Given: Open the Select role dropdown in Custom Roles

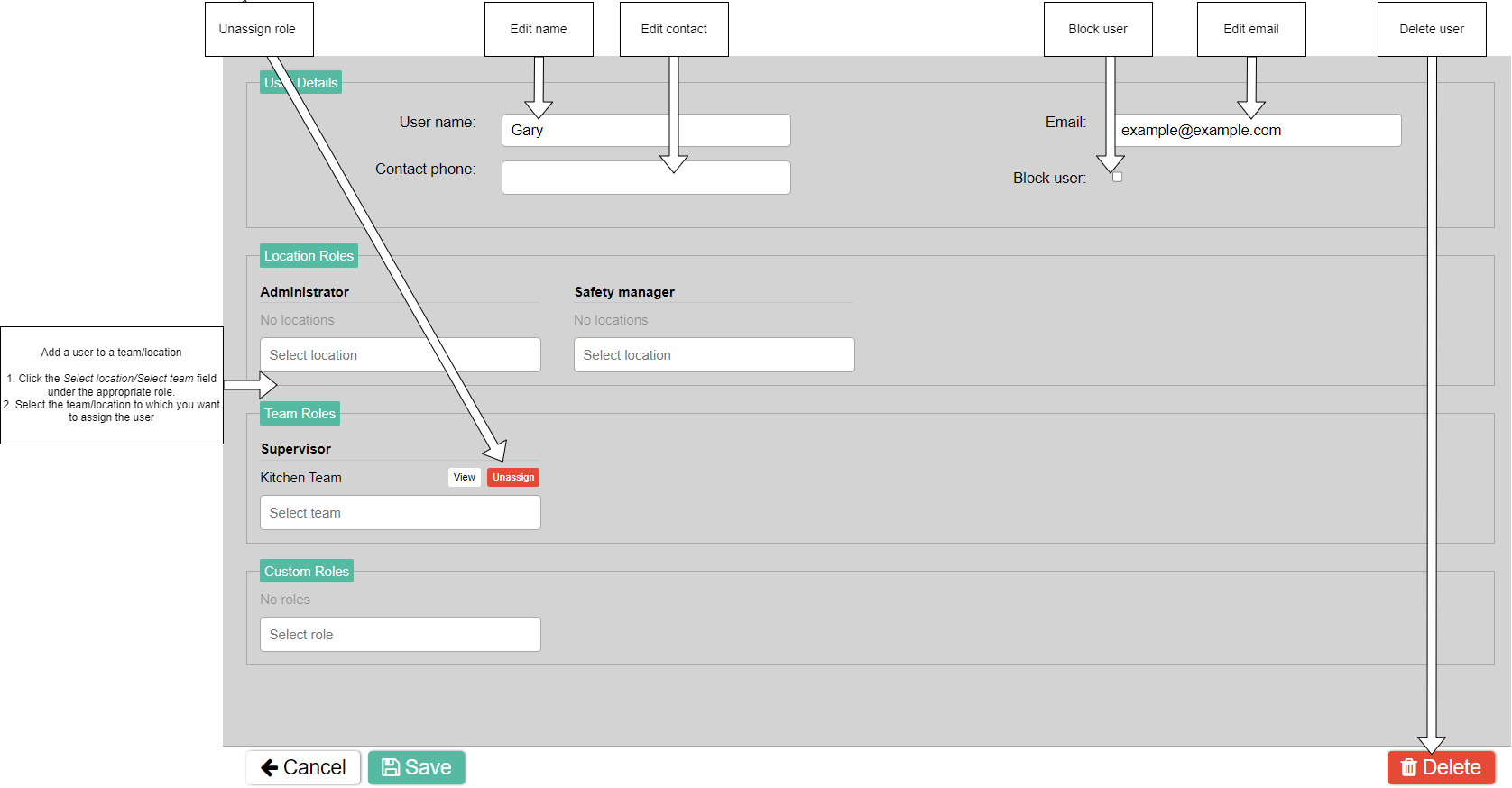Looking at the screenshot, I should point(400,635).
